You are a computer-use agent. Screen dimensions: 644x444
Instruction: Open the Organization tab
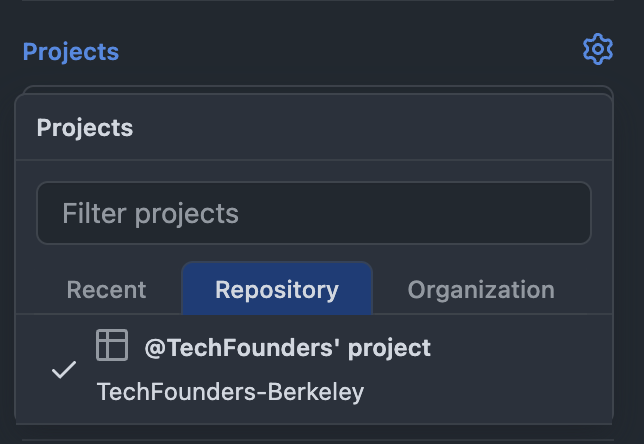[x=481, y=290]
